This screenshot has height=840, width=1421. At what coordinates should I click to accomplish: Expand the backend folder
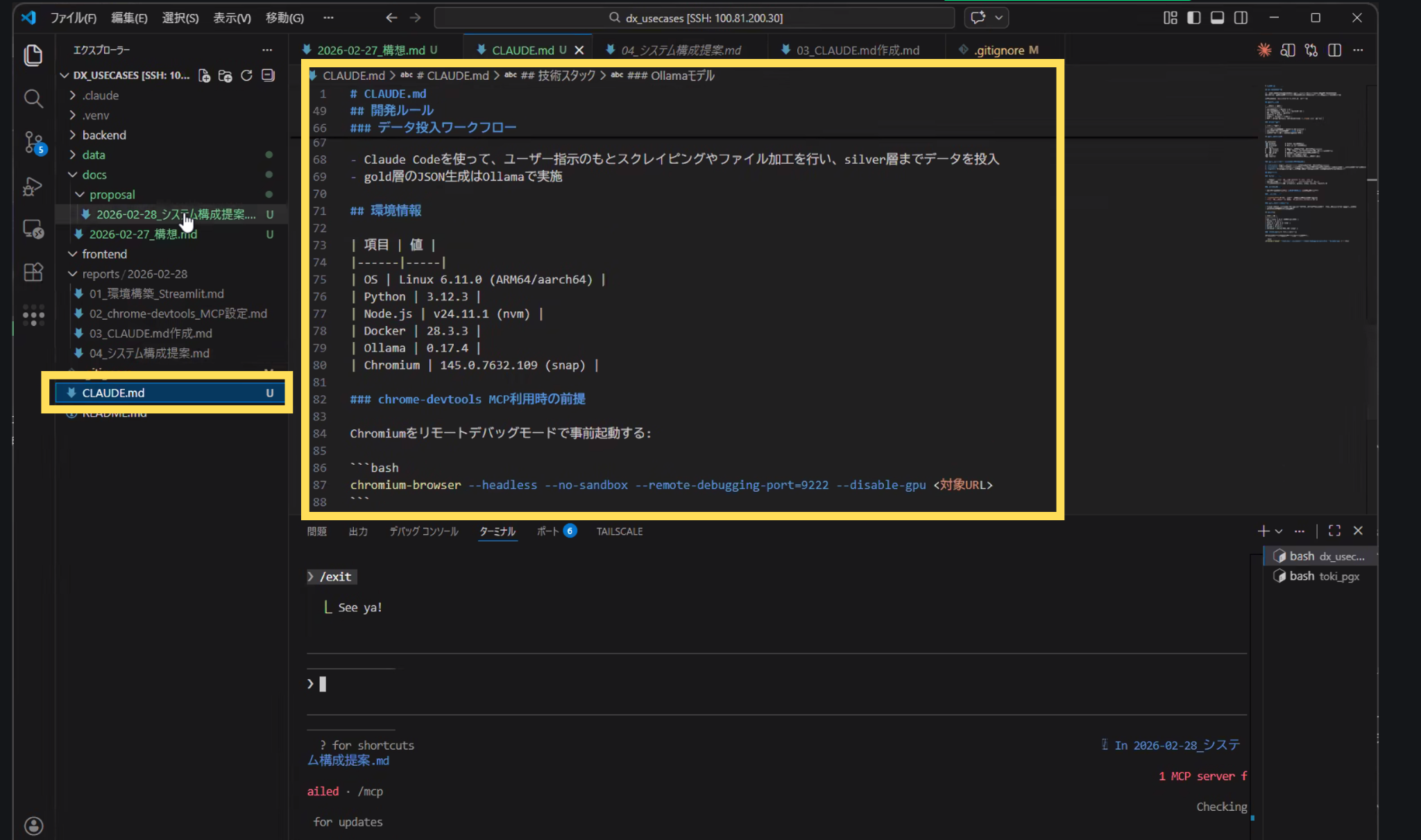click(104, 135)
